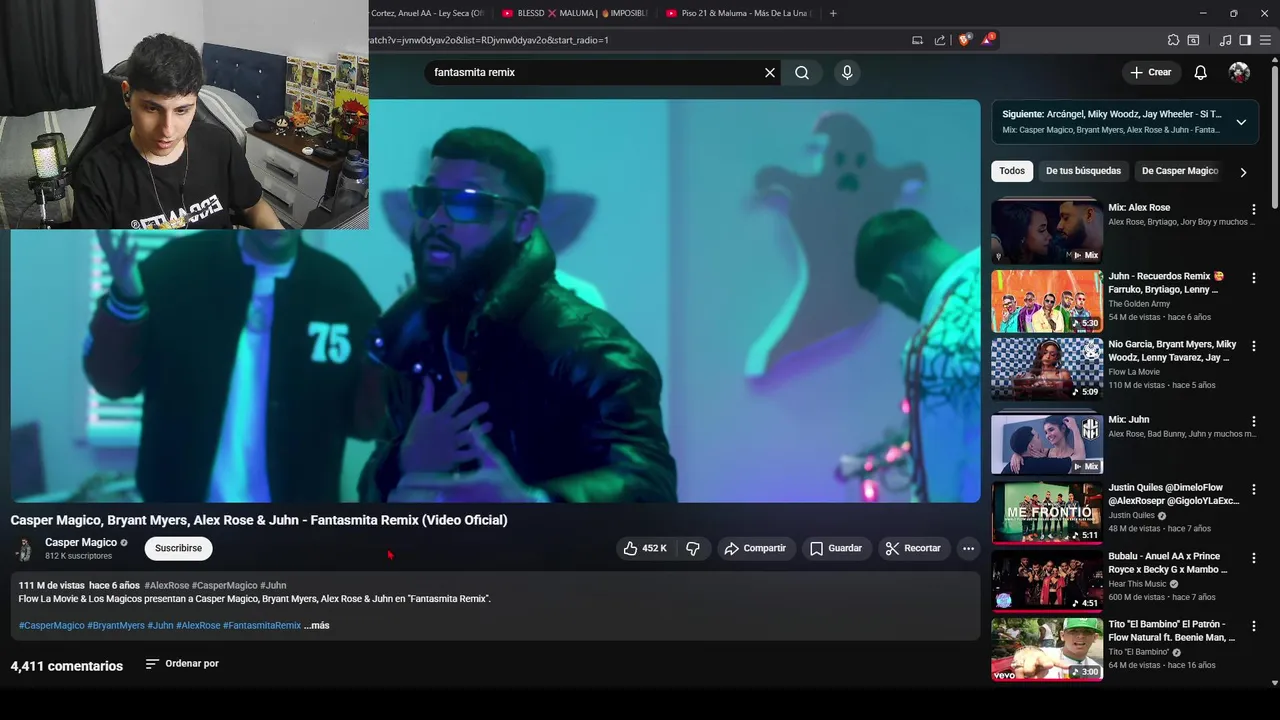Open the Me Frontió video thumbnail
The height and width of the screenshot is (720, 1280).
pos(1047,512)
